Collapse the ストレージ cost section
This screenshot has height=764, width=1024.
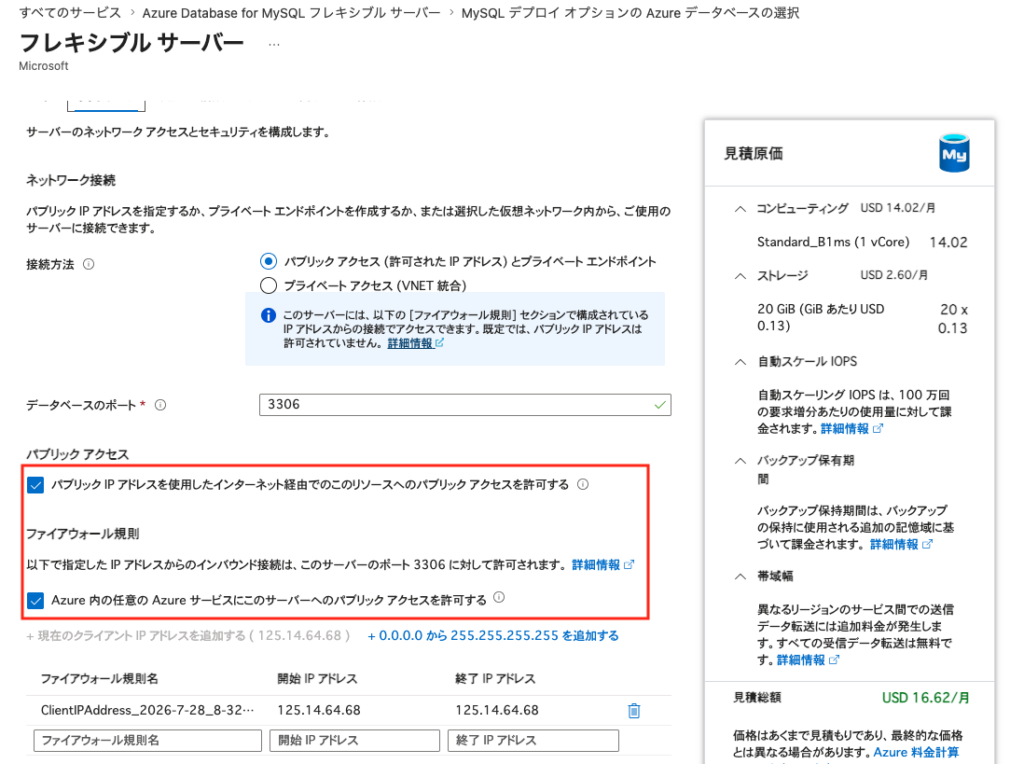click(740, 276)
